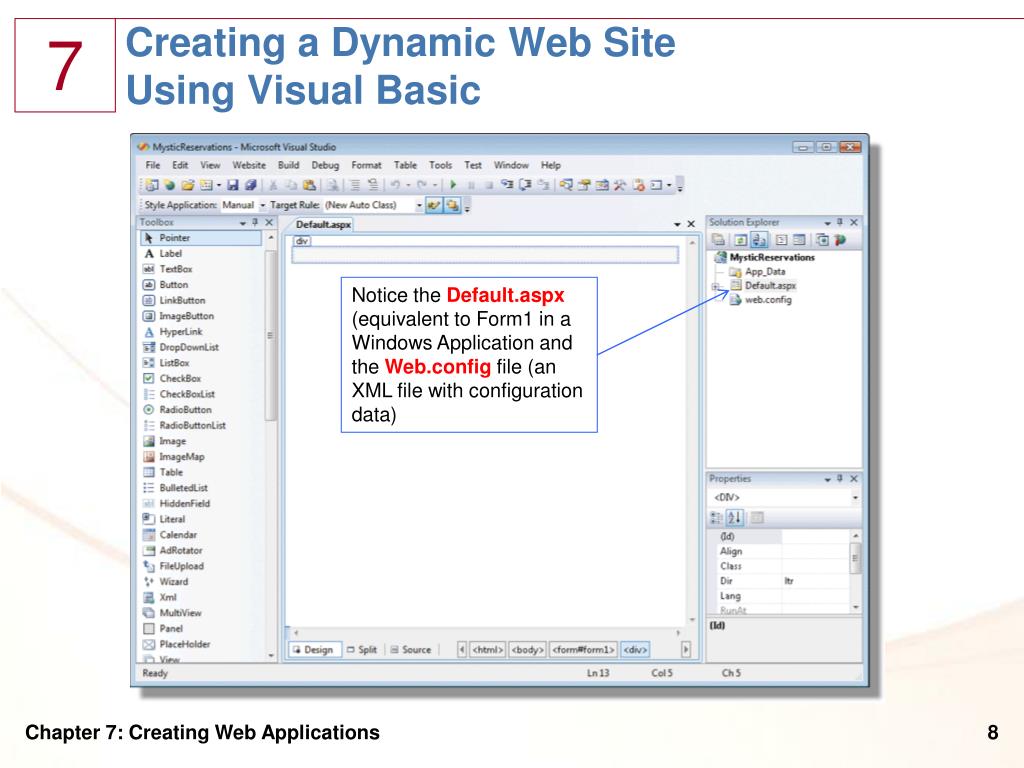Select the <body> tag in the tag navigator

pos(528,650)
